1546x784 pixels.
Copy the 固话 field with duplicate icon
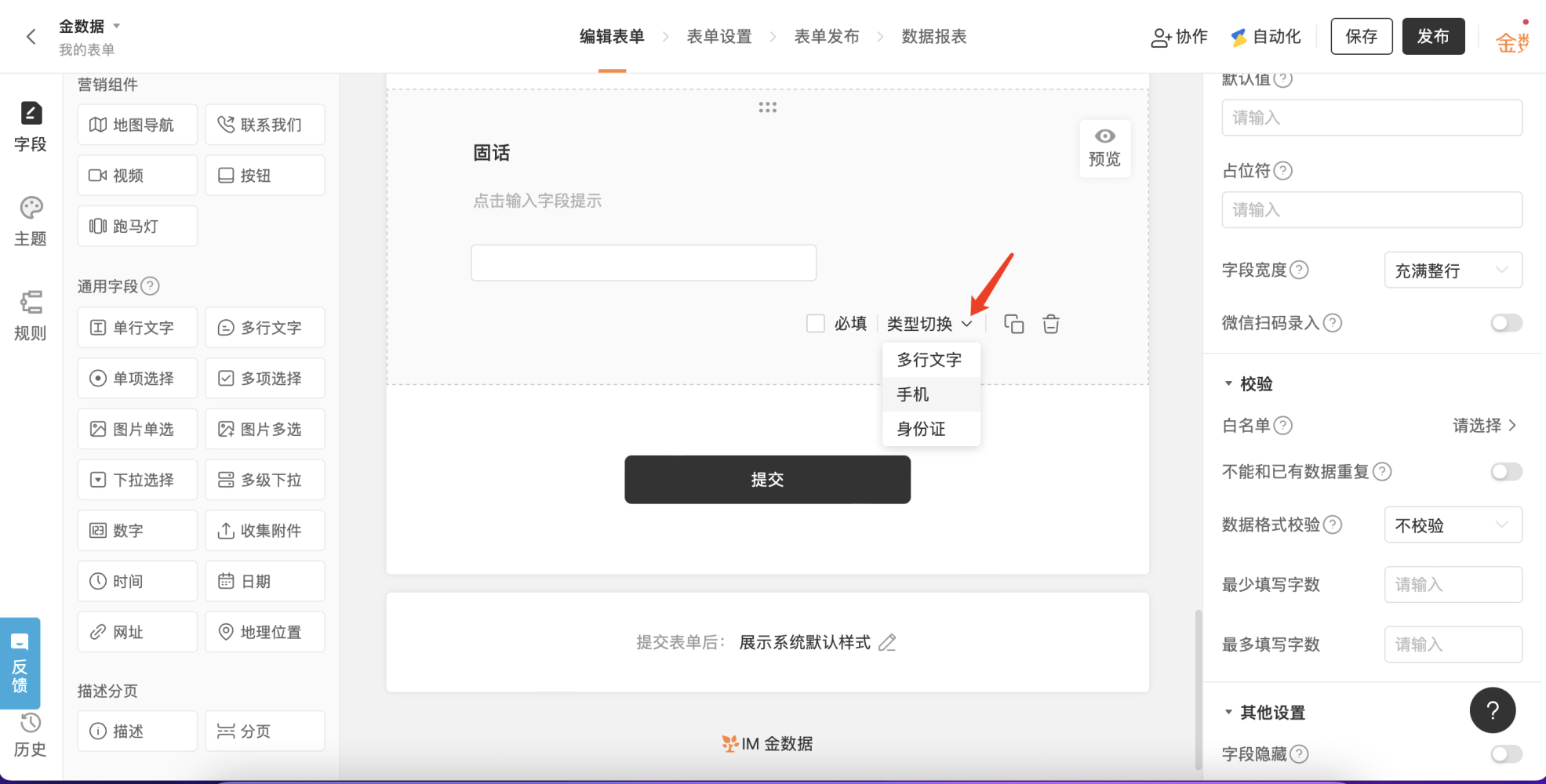1014,324
